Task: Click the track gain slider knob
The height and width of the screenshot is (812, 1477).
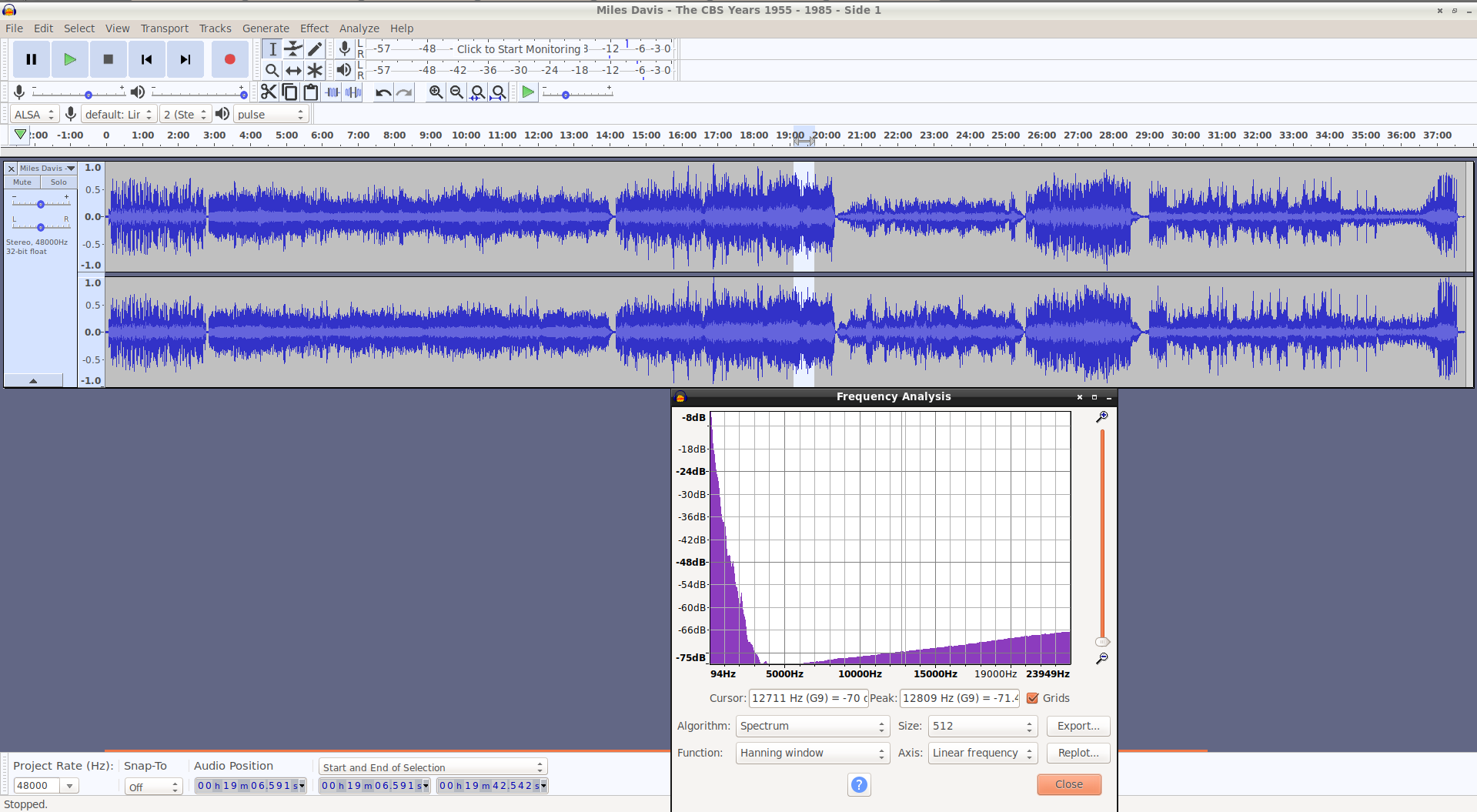Action: 41,204
